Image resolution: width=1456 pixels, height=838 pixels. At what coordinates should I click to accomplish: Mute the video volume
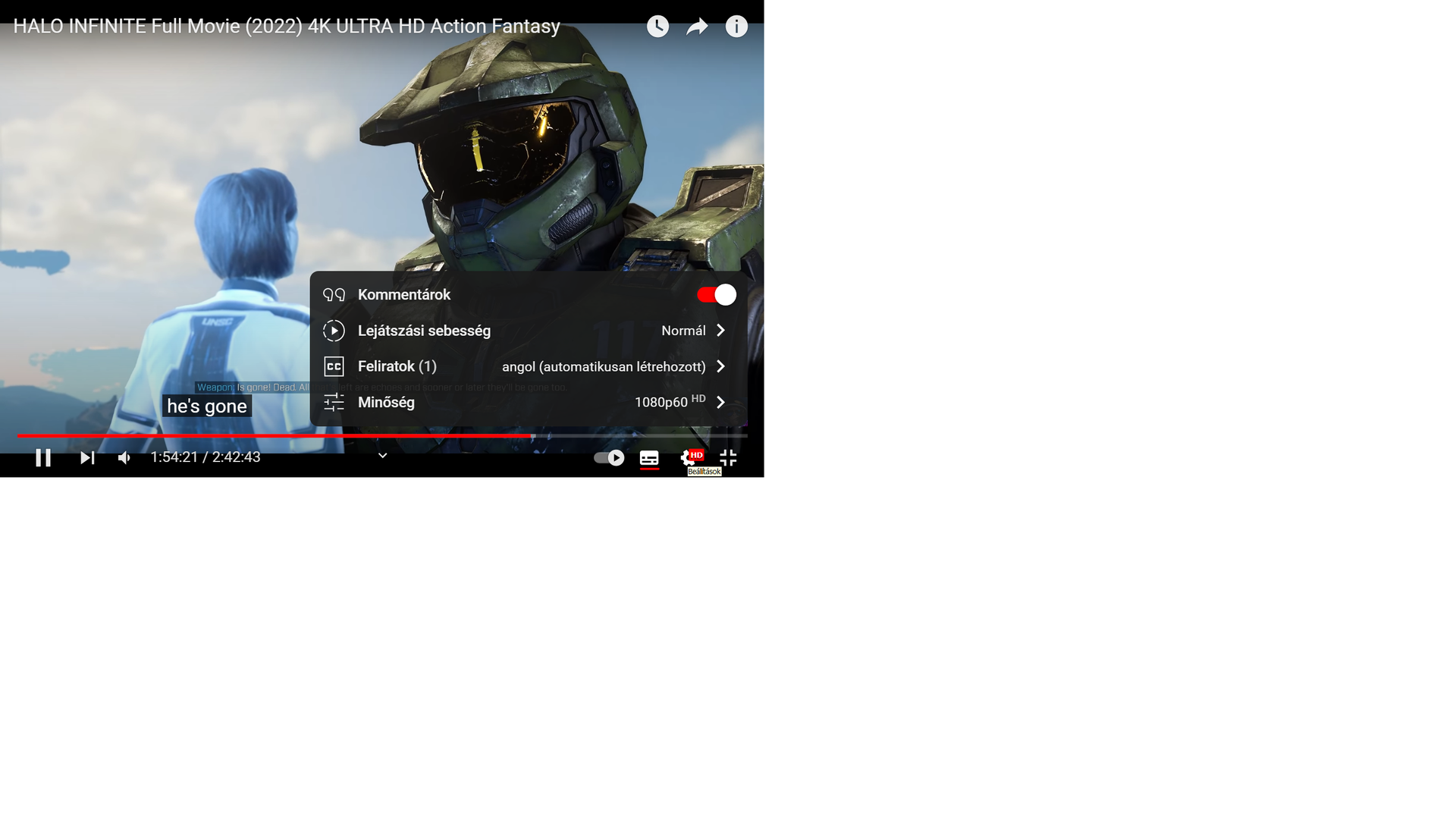point(124,457)
